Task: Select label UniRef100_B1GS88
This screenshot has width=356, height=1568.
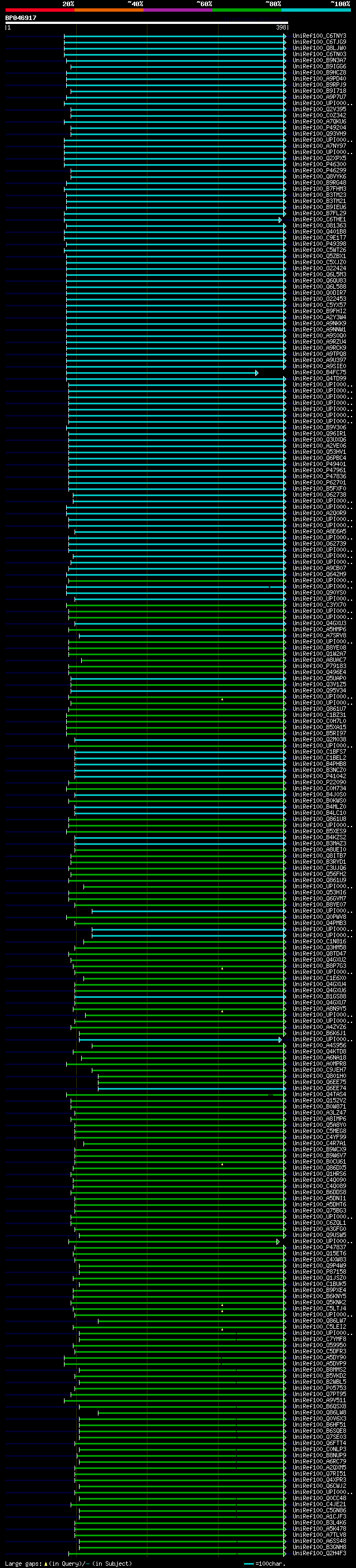Action: click(x=319, y=996)
